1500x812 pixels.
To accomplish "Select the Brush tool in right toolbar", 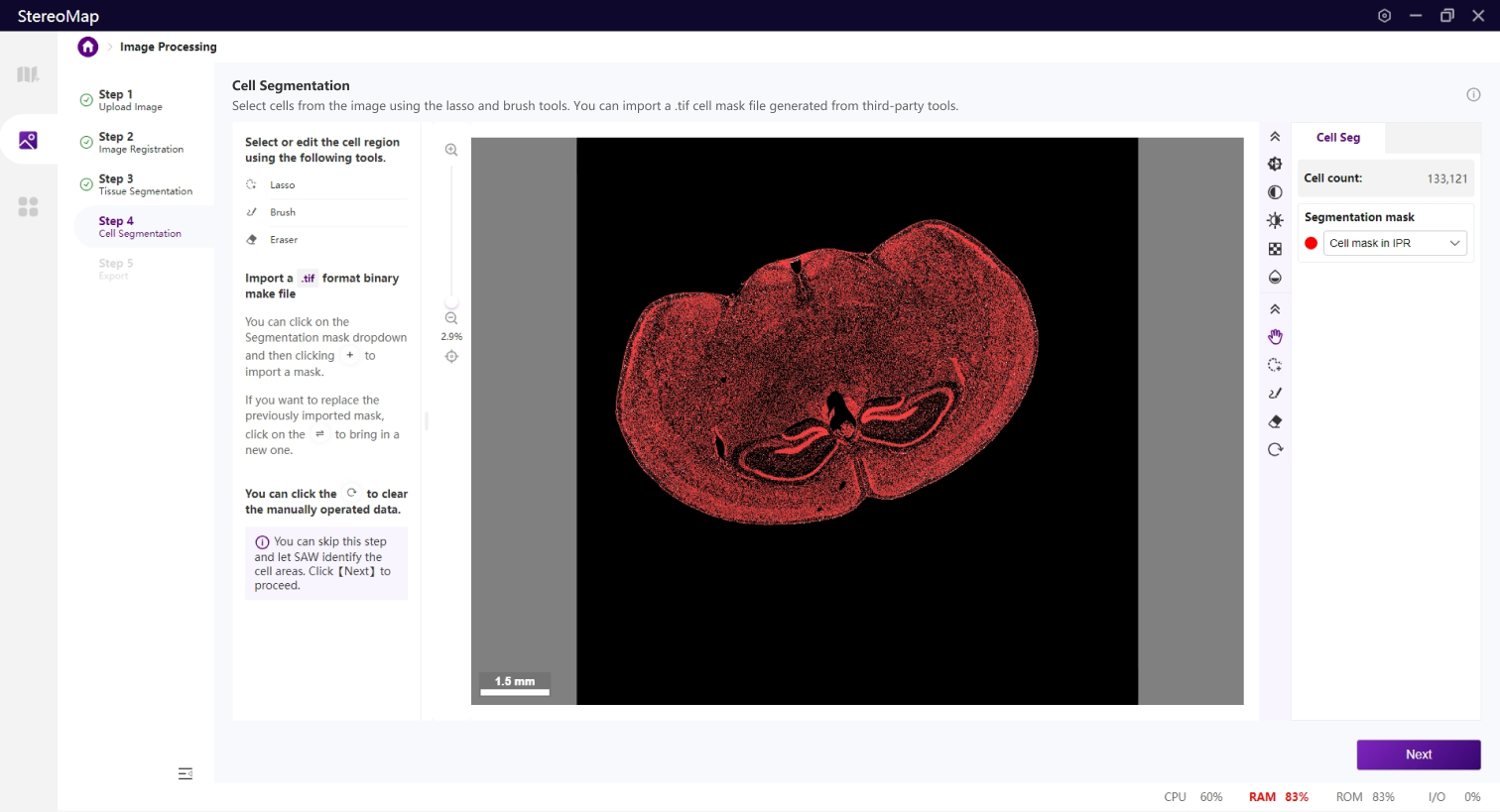I will point(1275,394).
